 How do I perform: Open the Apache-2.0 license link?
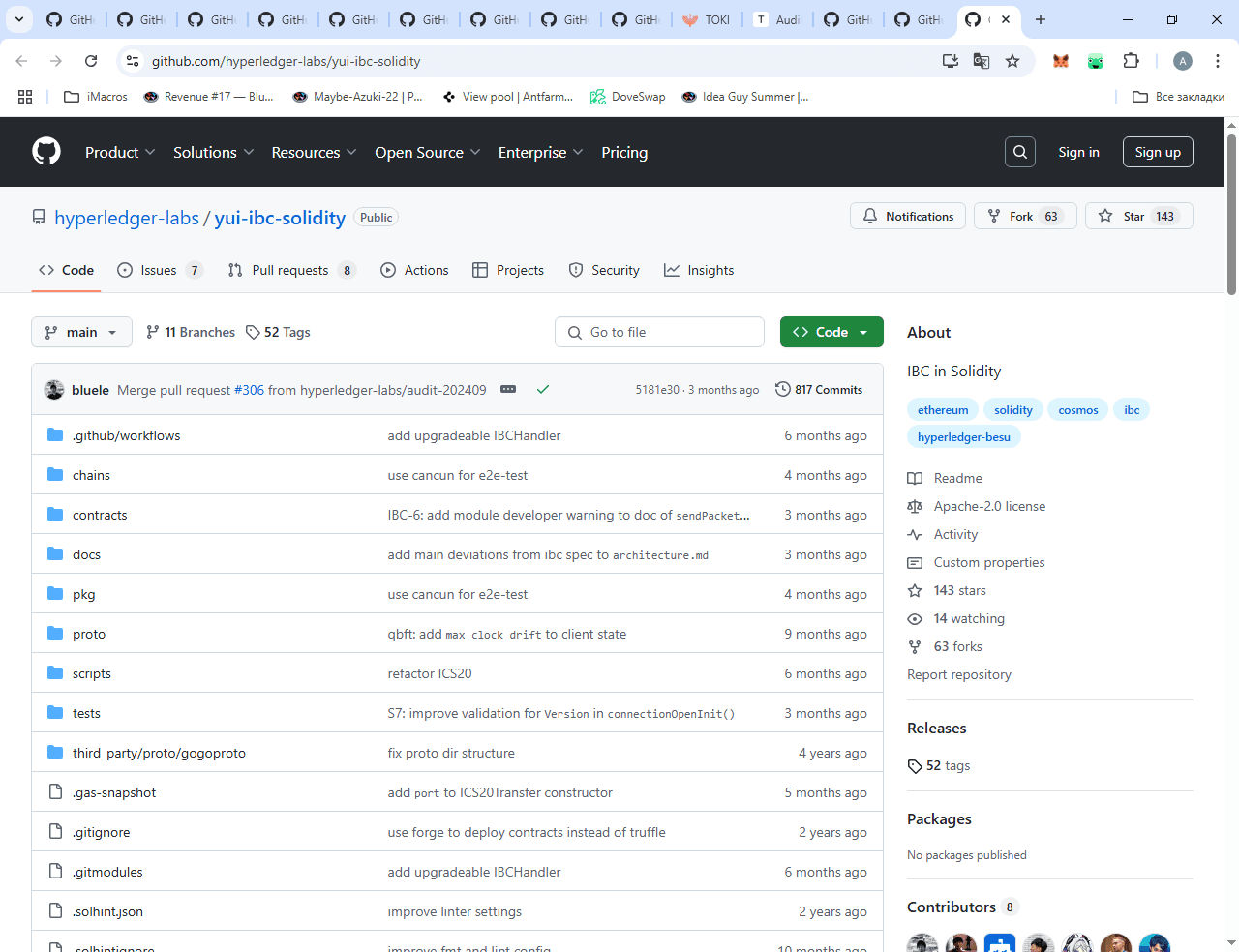click(x=977, y=506)
